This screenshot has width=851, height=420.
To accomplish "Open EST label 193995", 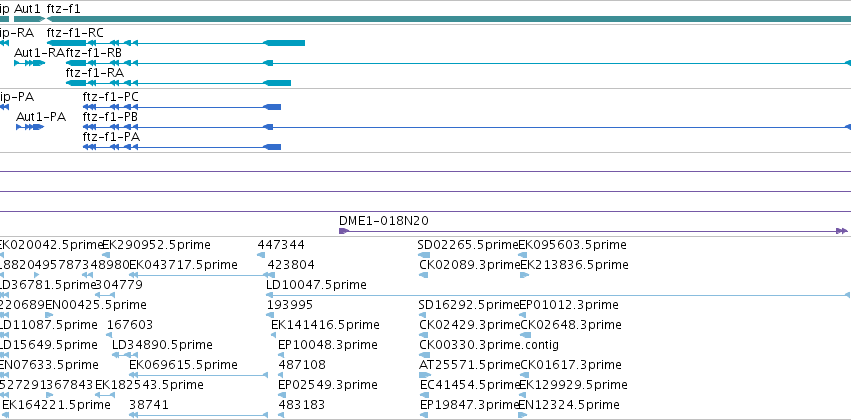I will tap(290, 306).
